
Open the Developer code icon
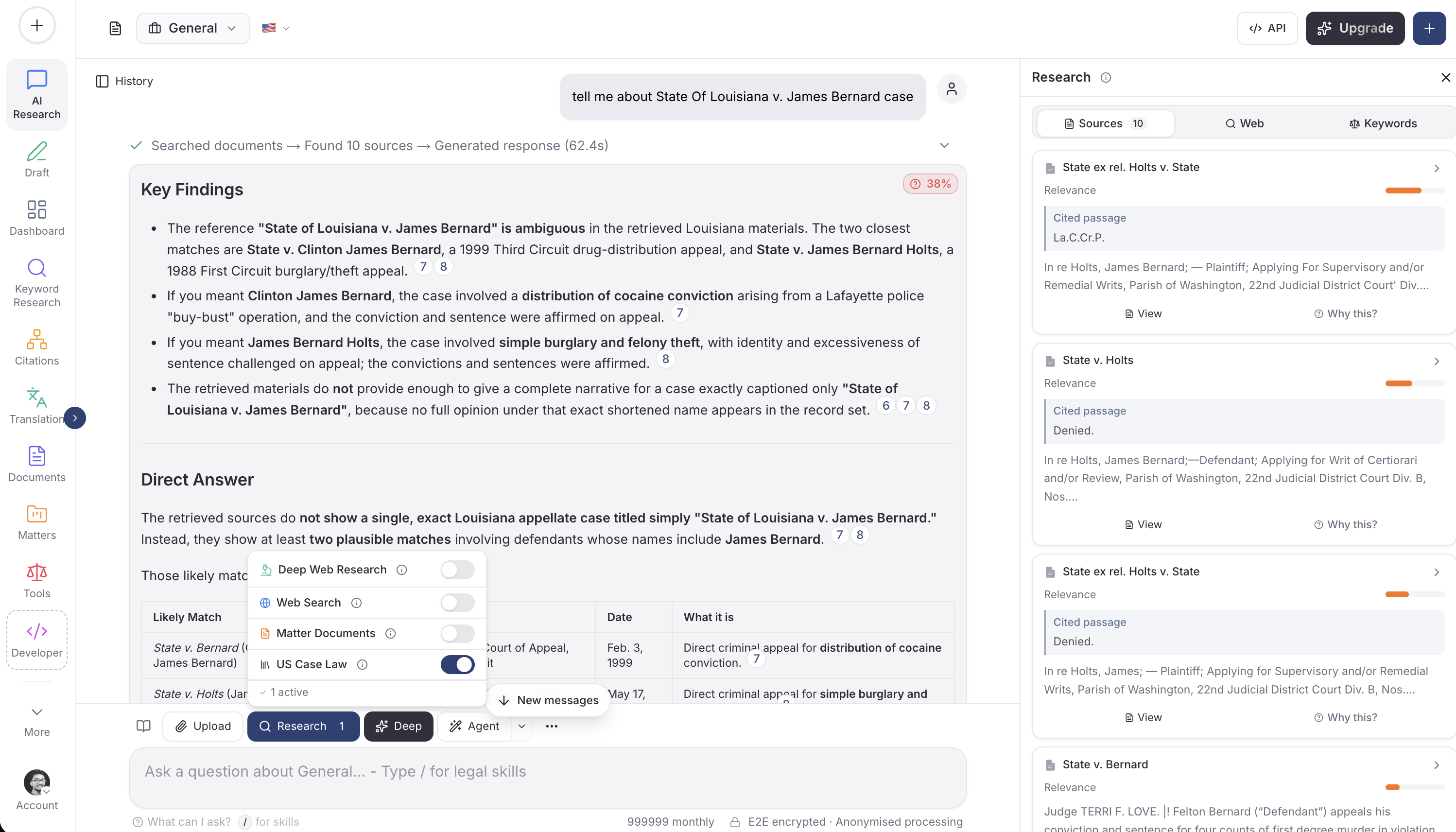click(x=36, y=631)
